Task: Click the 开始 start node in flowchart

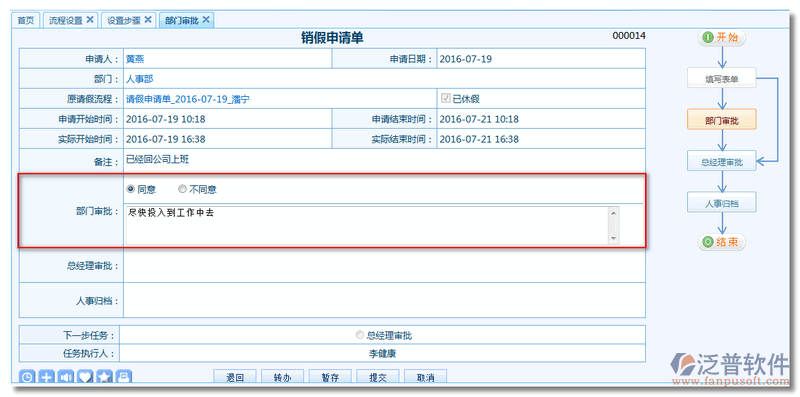Action: tap(721, 37)
